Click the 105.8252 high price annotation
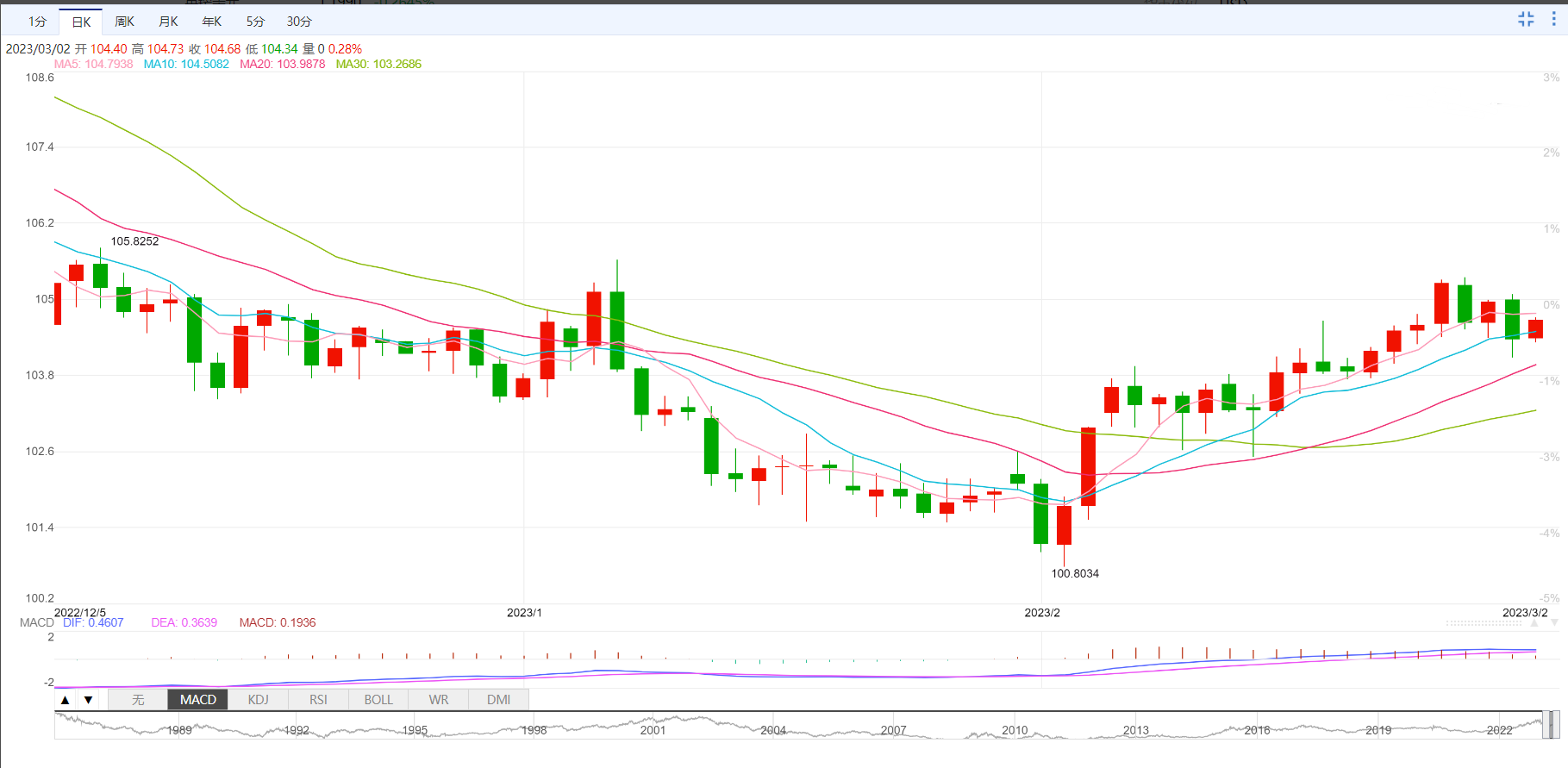 click(134, 241)
